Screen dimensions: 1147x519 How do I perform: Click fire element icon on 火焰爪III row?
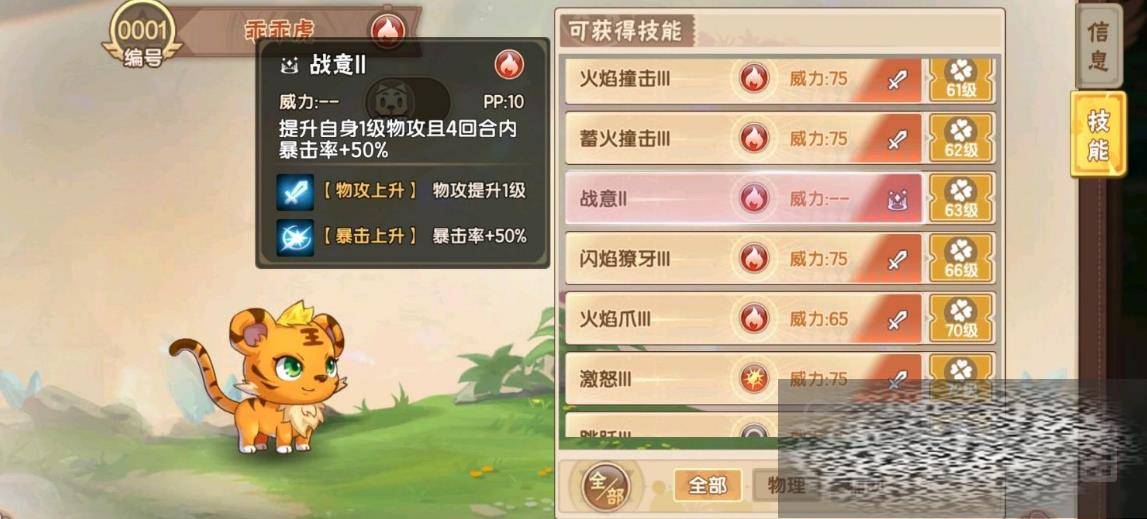pos(753,318)
